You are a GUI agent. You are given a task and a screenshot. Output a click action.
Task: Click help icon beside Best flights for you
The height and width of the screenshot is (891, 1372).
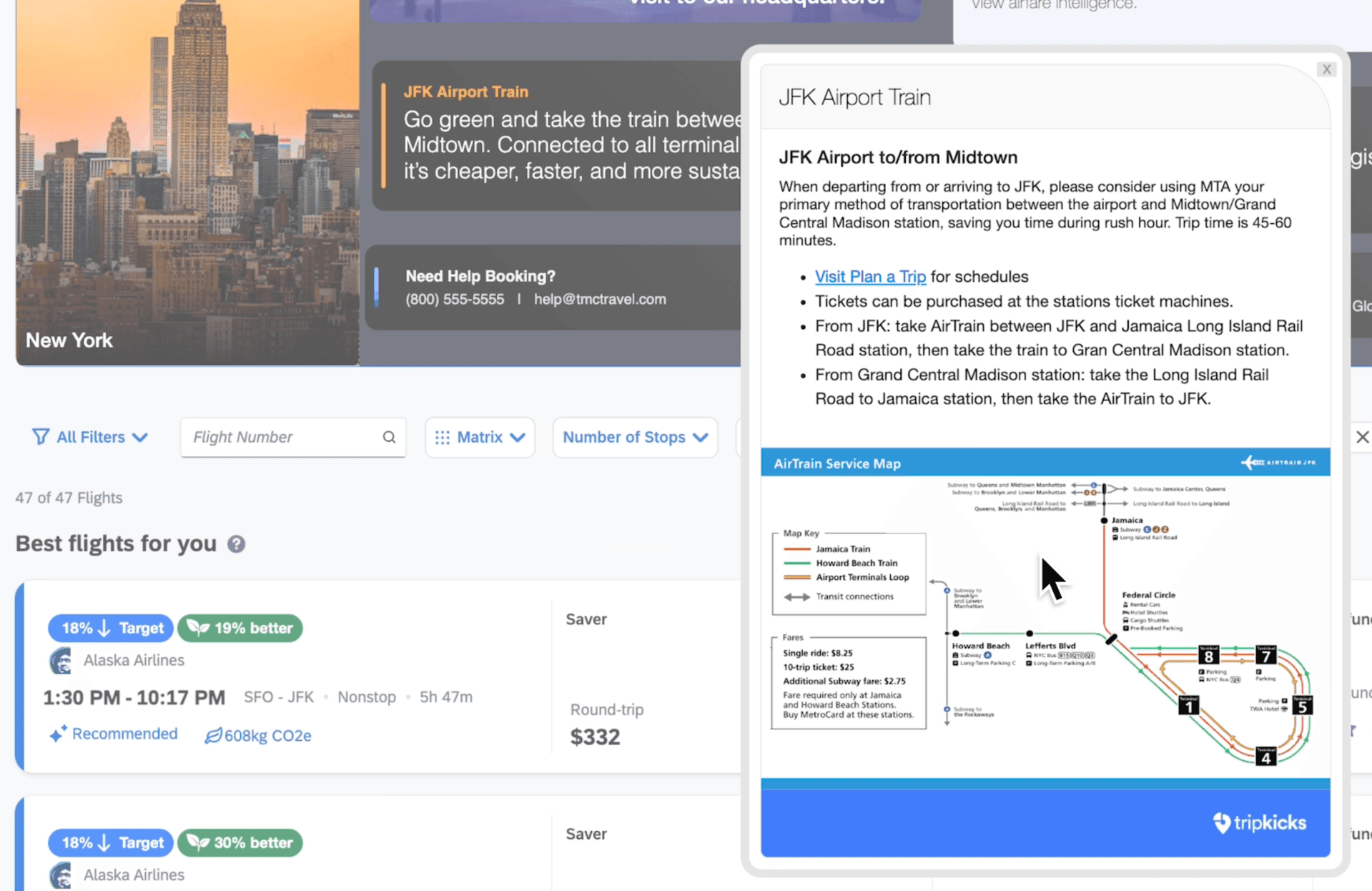[x=236, y=544]
